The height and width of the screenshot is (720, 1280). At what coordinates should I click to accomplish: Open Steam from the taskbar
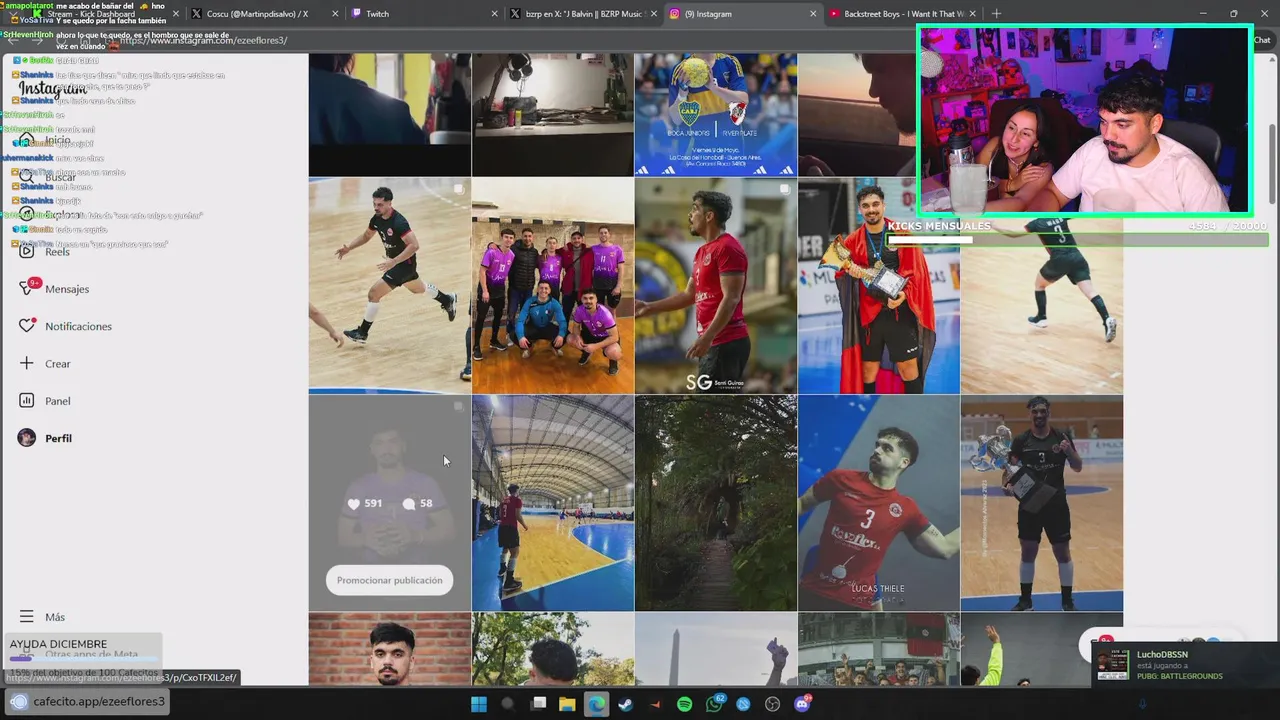(625, 704)
